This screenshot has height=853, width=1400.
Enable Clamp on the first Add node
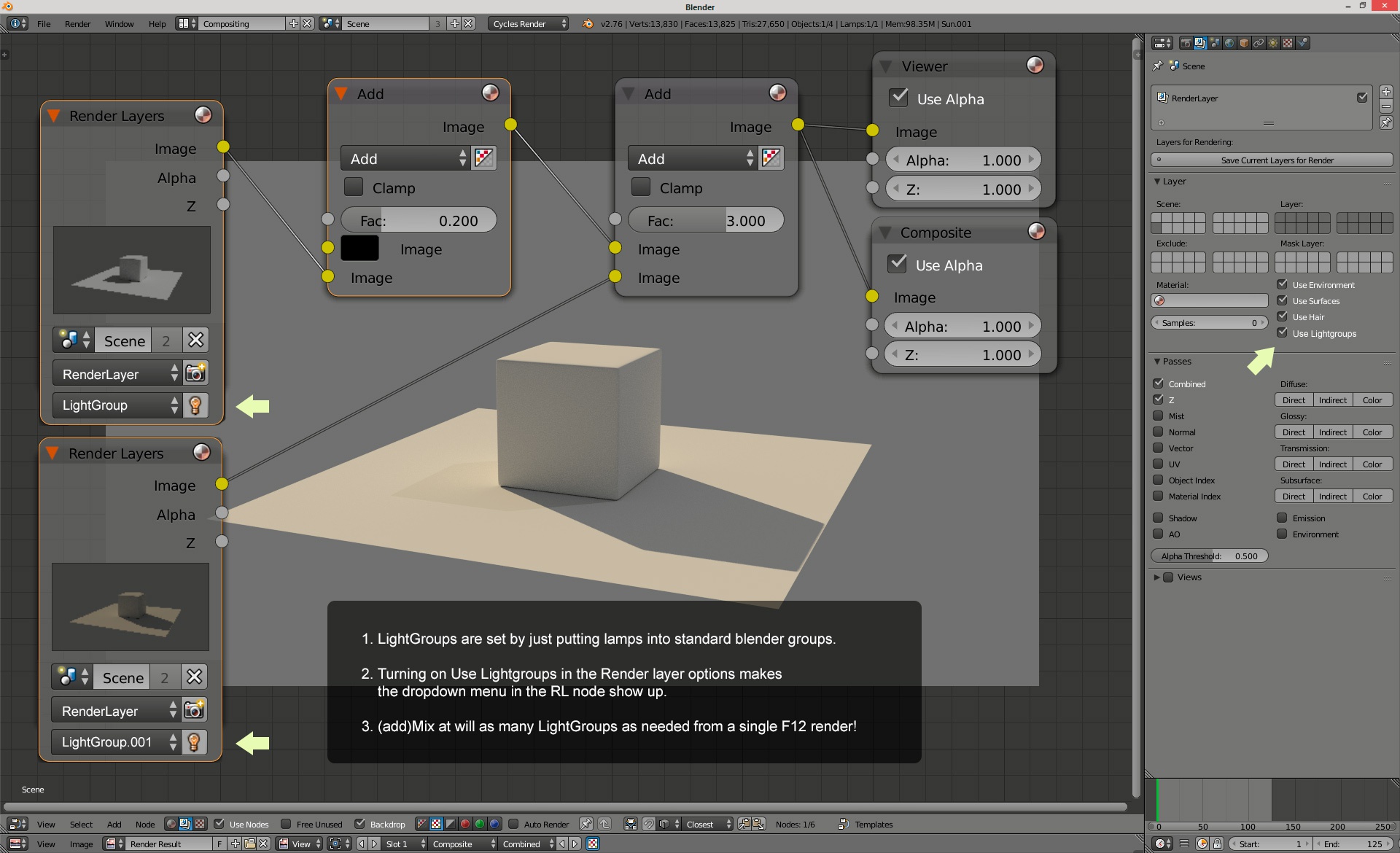tap(354, 187)
